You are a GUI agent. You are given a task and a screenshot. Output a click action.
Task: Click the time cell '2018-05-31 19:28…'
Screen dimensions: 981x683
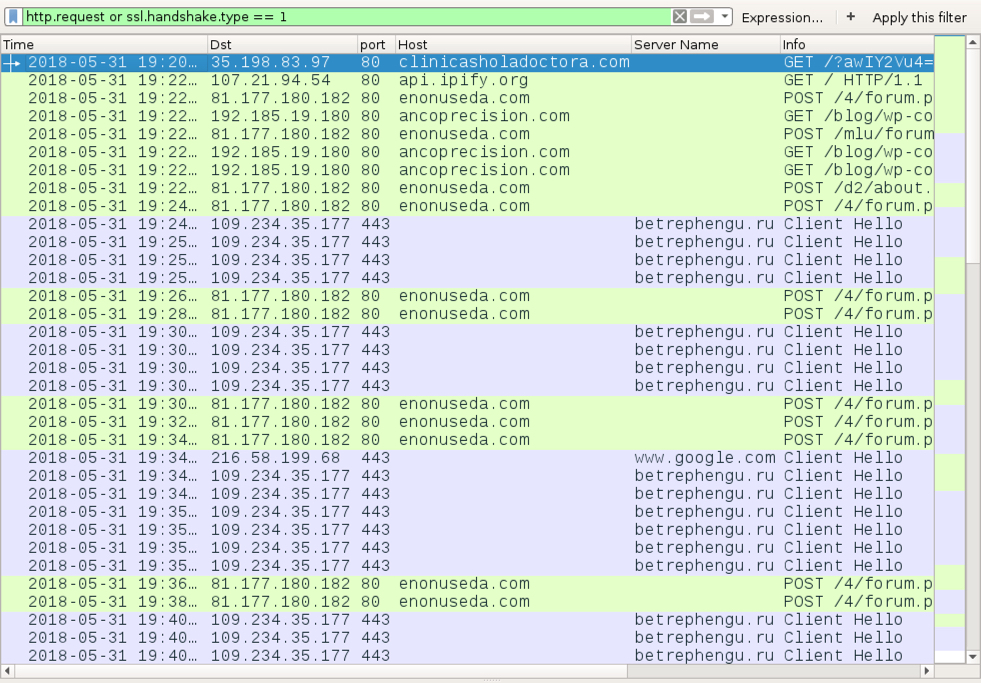click(x=112, y=314)
